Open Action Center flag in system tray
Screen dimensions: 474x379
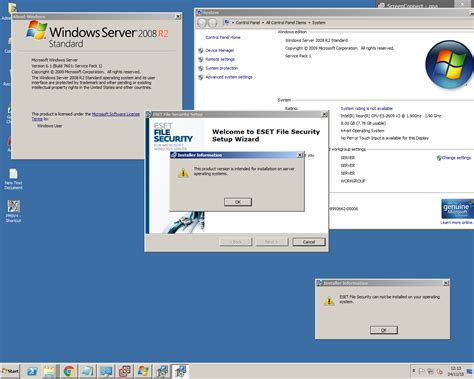tap(421, 371)
